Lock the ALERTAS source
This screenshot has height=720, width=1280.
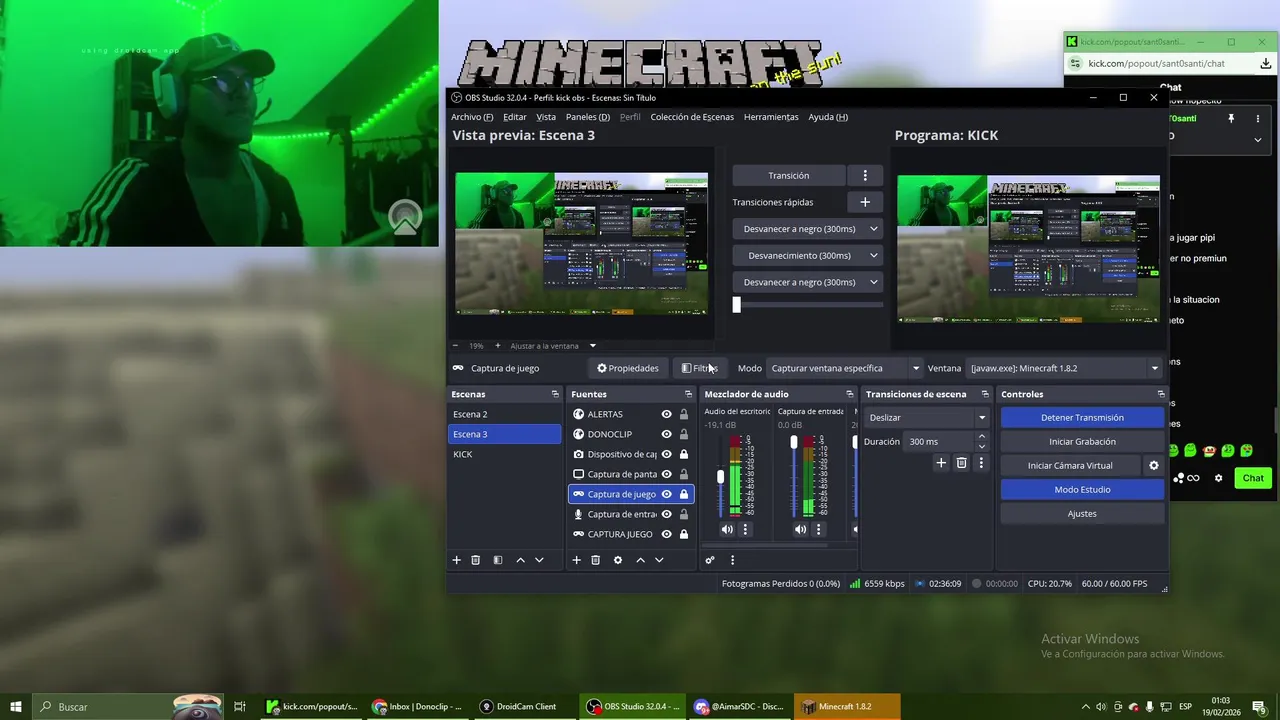coord(684,414)
